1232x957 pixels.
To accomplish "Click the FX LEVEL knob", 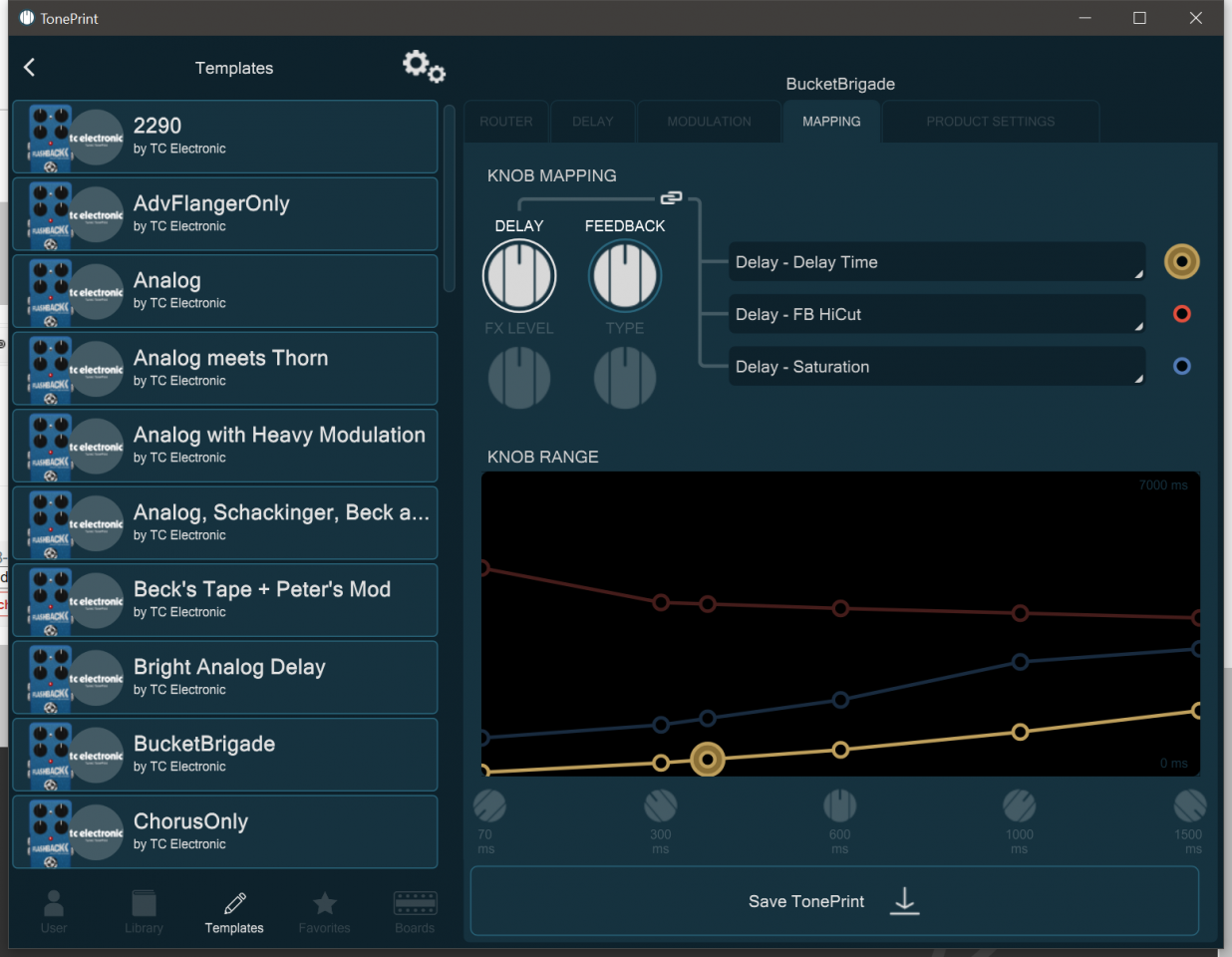I will (519, 378).
